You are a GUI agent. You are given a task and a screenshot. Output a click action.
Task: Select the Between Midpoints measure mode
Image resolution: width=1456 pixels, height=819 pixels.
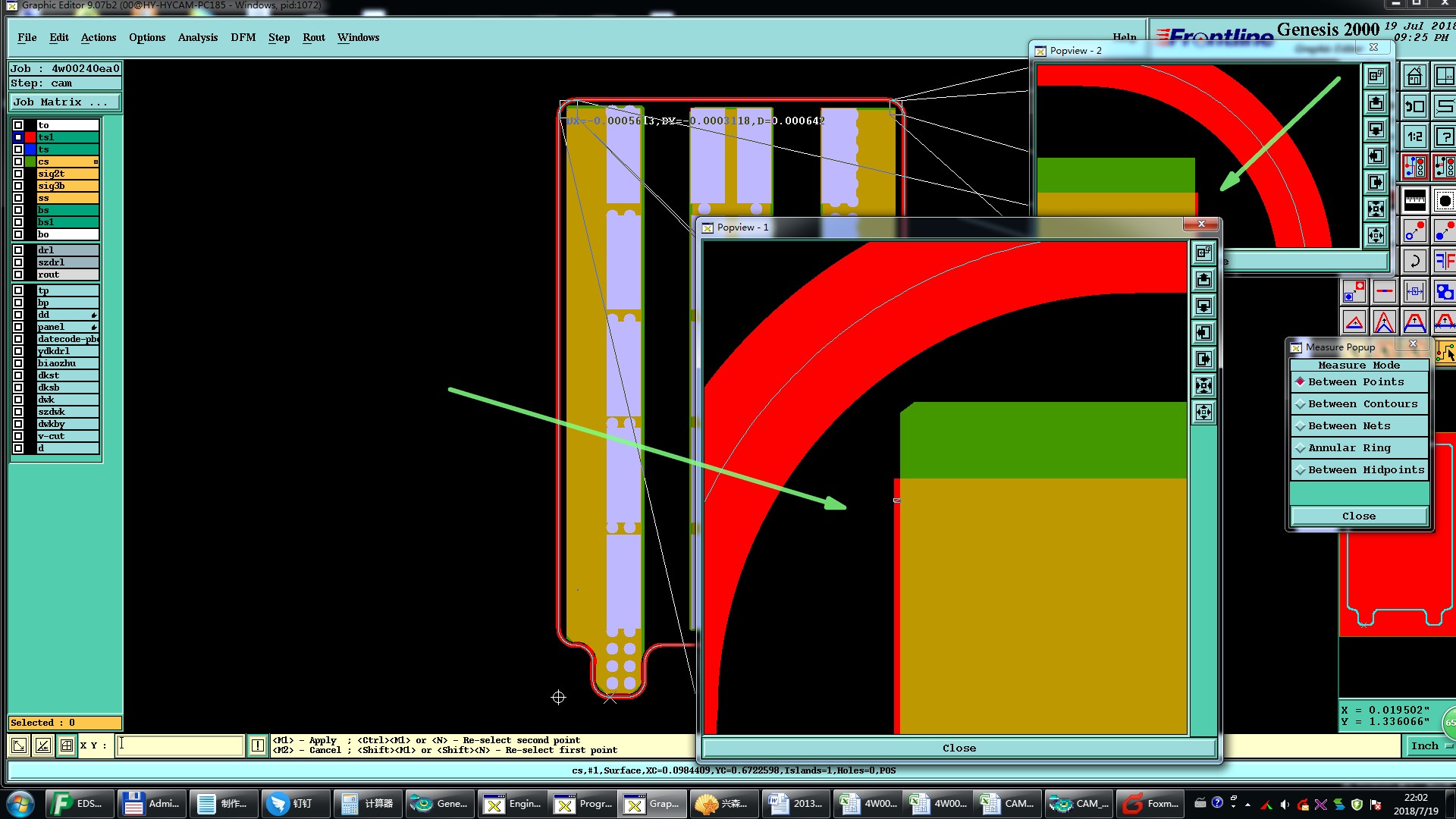pos(1359,470)
